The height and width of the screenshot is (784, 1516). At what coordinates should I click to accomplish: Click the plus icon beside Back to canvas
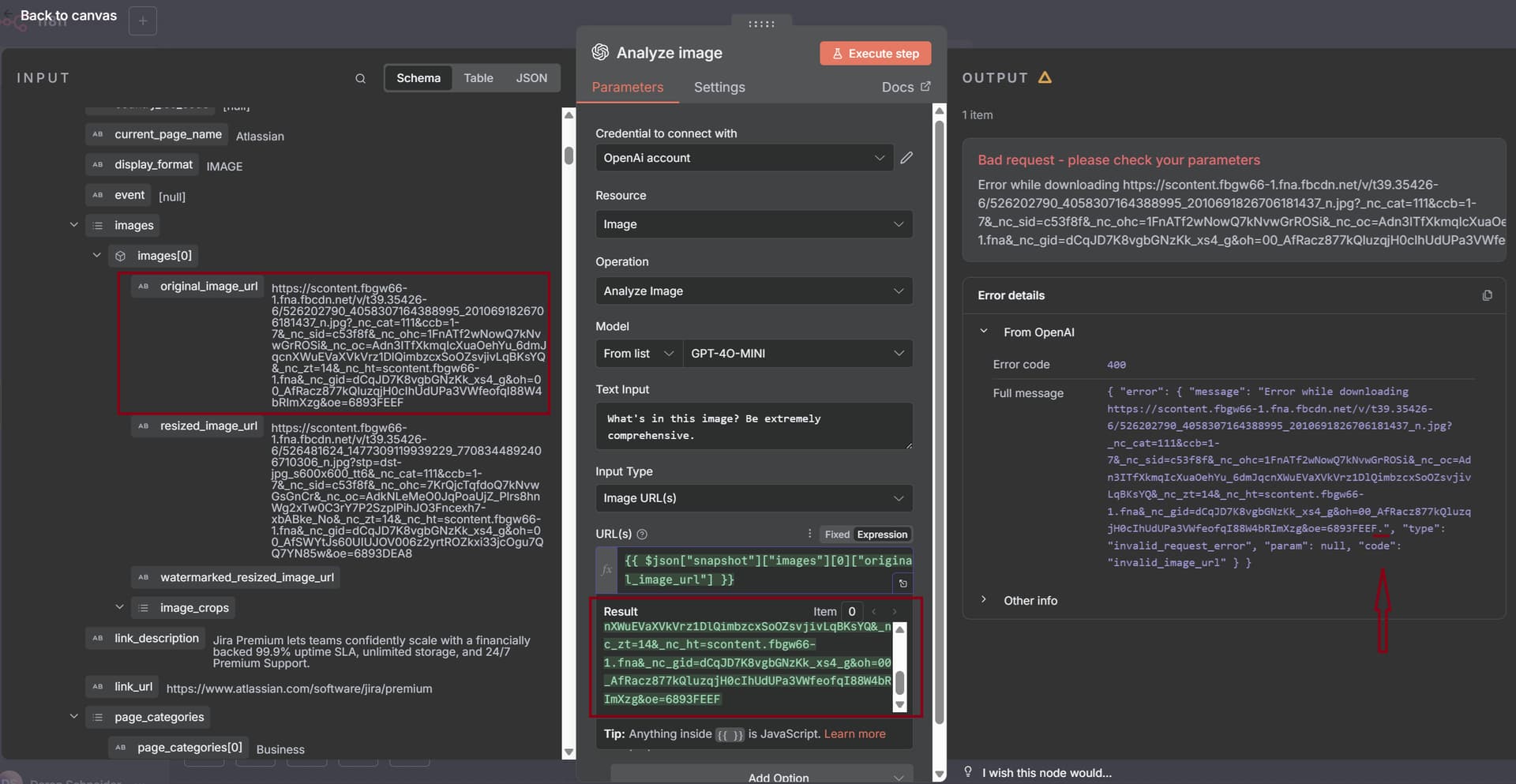[x=142, y=21]
